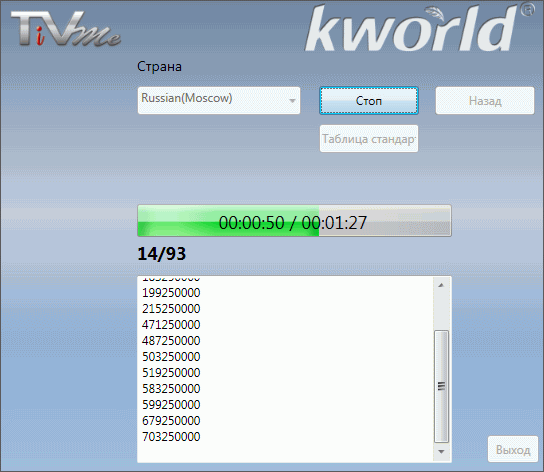Select frequency 583250000 in list

pos(171,388)
